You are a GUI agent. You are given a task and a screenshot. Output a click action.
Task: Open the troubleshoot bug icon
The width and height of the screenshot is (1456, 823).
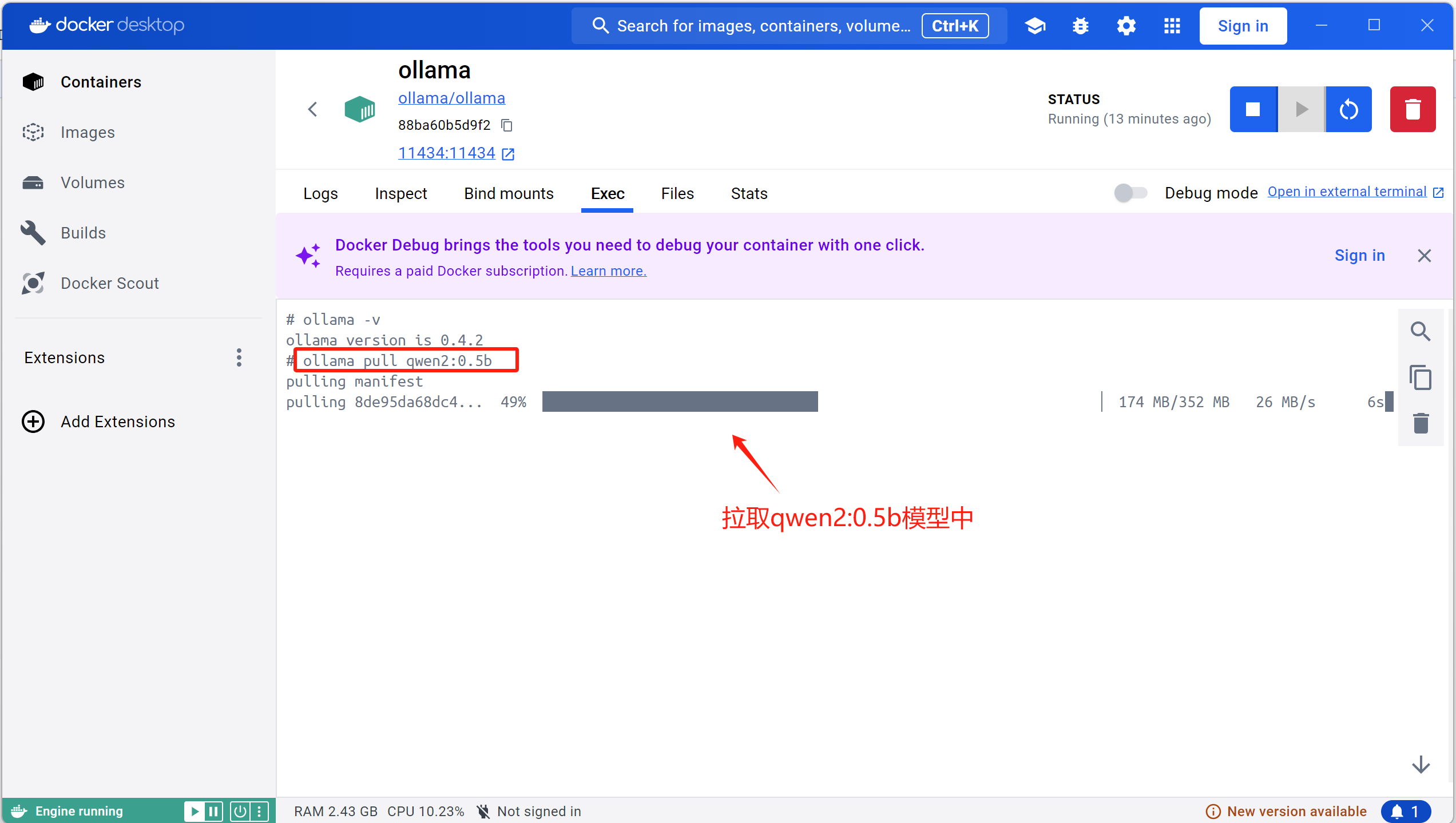1080,26
